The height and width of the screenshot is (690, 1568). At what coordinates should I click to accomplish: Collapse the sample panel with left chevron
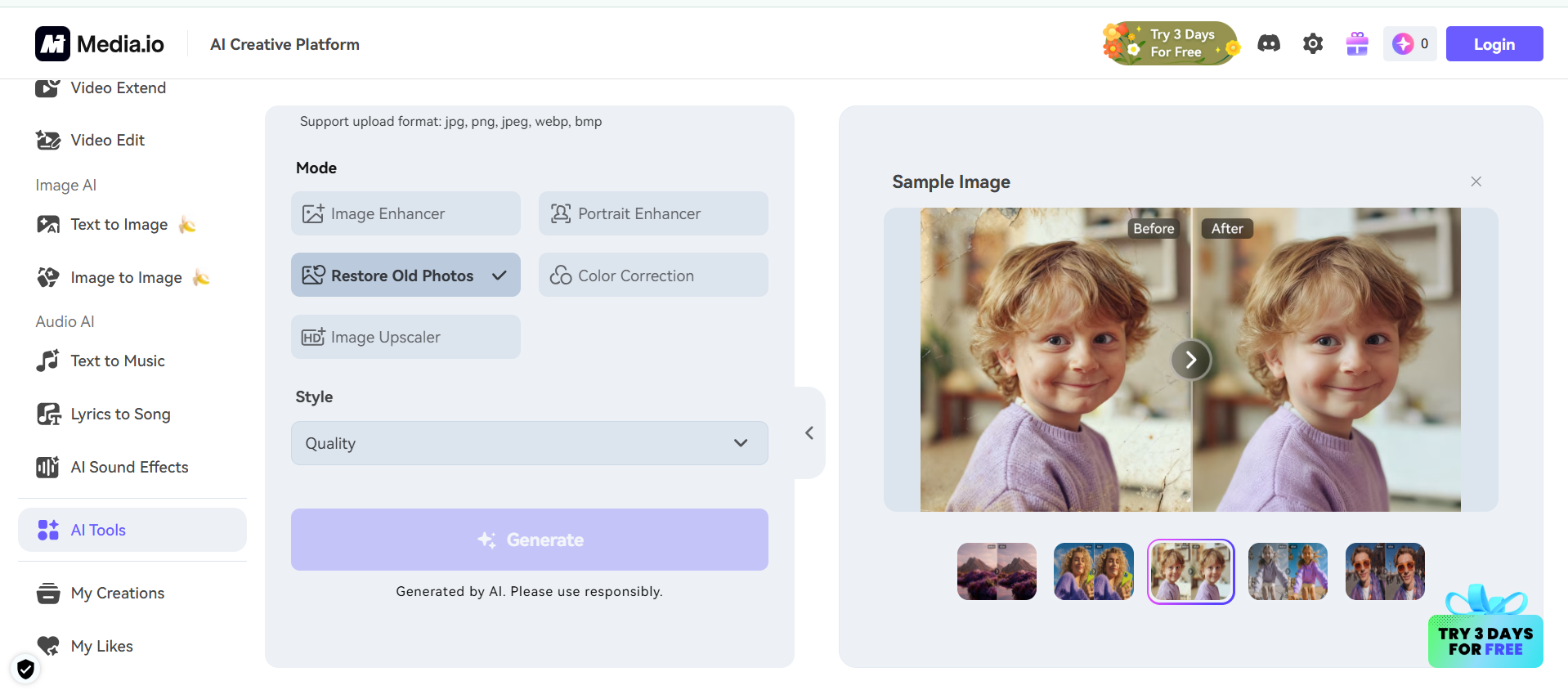[809, 432]
